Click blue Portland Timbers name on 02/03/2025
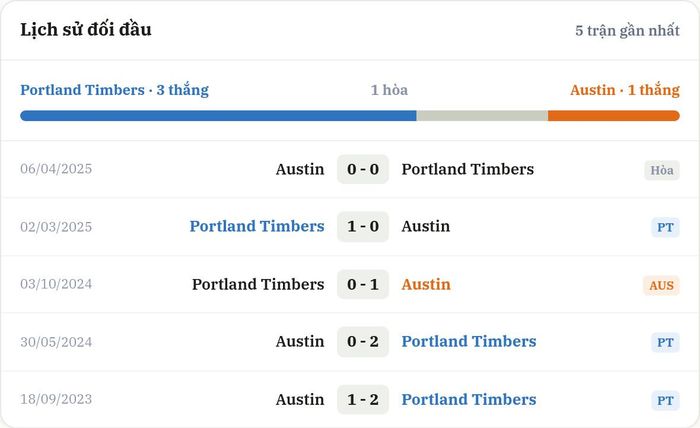 pos(257,226)
